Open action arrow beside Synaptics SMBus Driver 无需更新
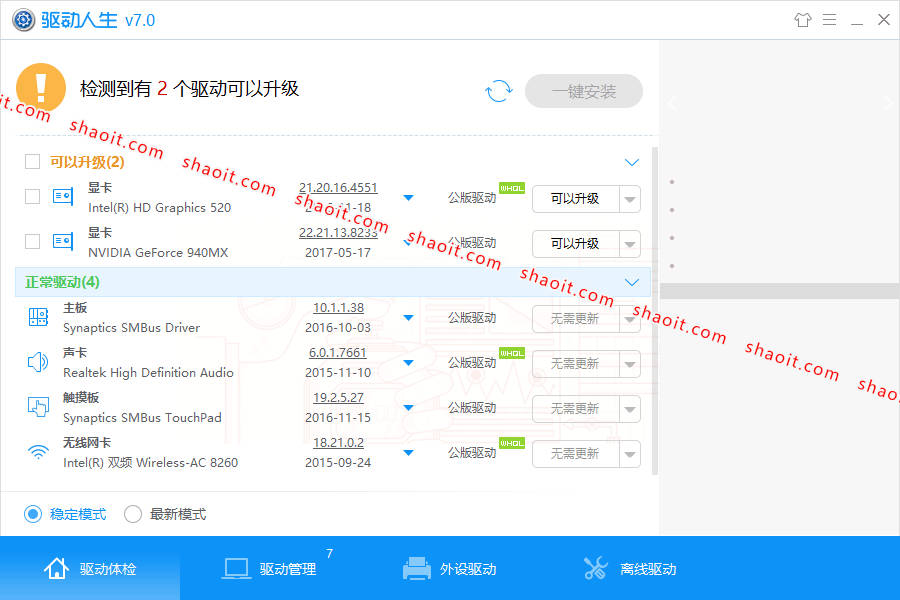The height and width of the screenshot is (600, 900). [630, 319]
